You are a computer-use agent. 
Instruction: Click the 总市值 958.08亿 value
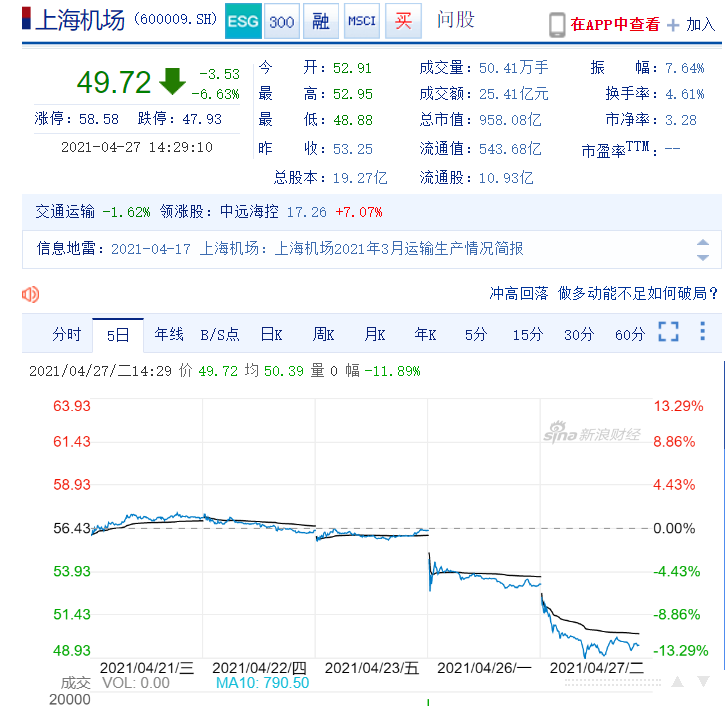tap(510, 120)
